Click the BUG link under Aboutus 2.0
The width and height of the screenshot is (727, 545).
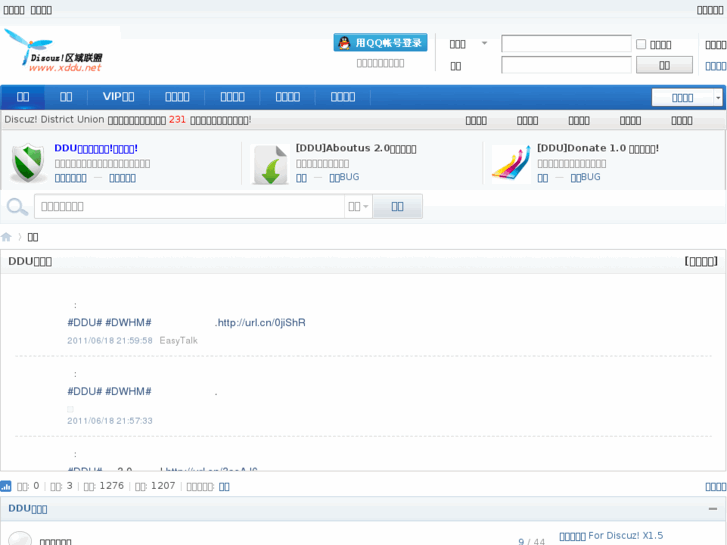[x=344, y=177]
